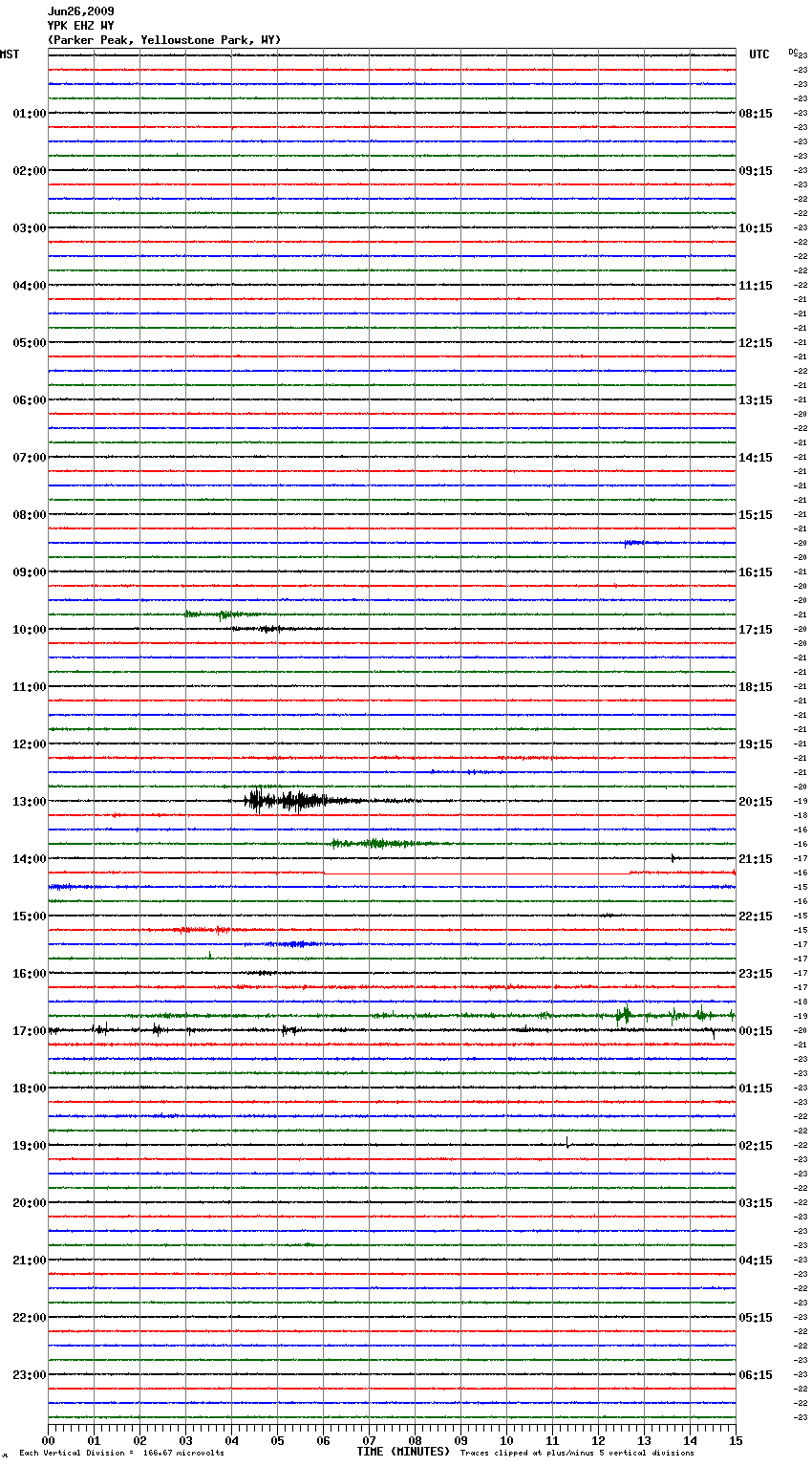Click the small spike on the 19:00 trace
812x1466 pixels.
(567, 1142)
